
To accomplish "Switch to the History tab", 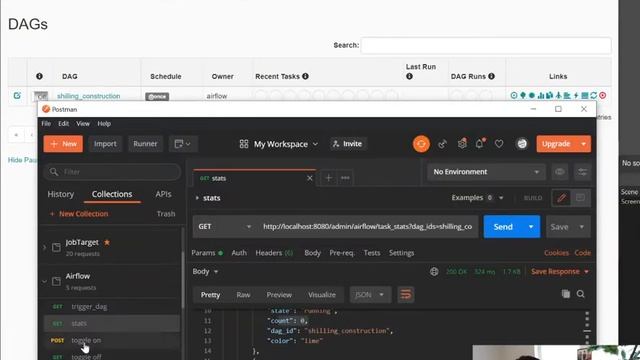I will [x=61, y=194].
